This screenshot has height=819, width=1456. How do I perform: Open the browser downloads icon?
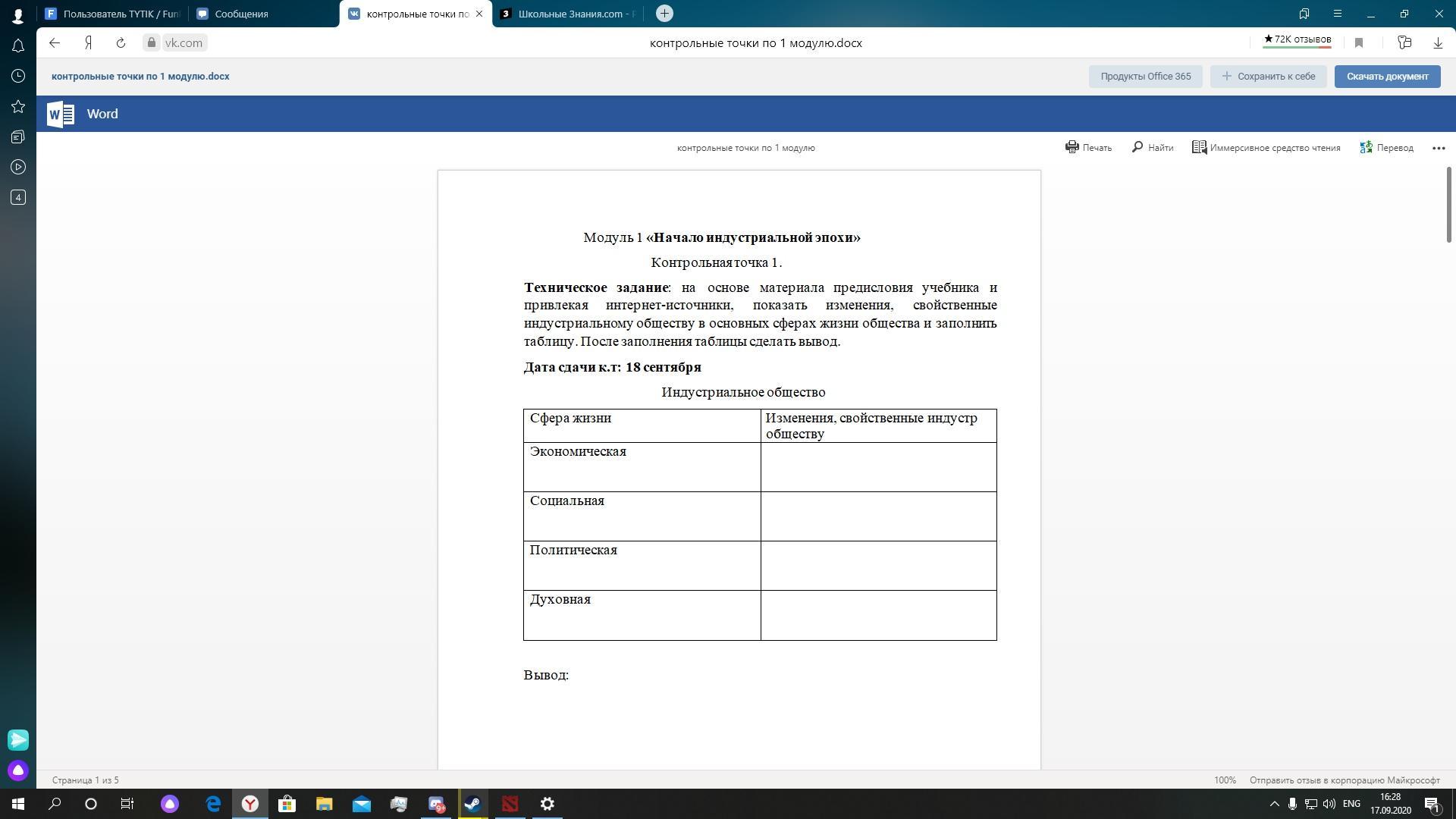coord(1438,43)
